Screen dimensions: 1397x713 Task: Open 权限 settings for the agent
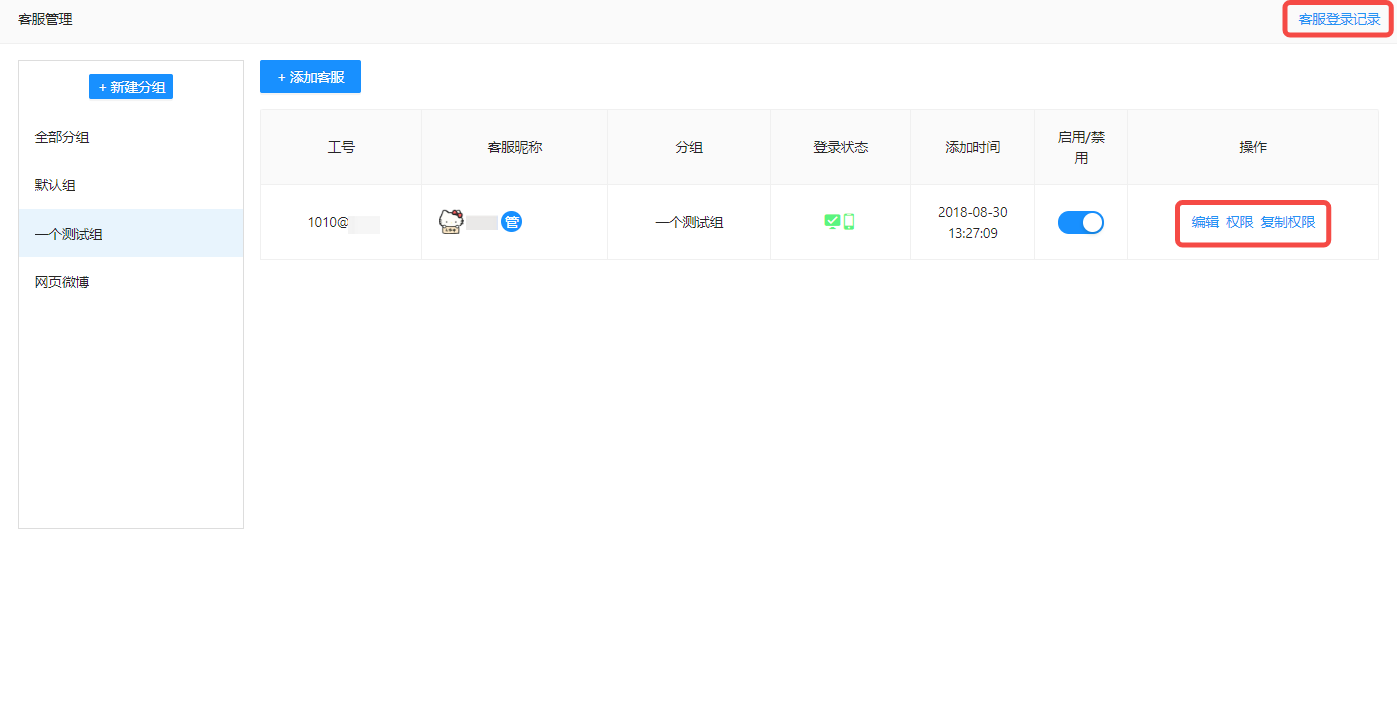1240,222
